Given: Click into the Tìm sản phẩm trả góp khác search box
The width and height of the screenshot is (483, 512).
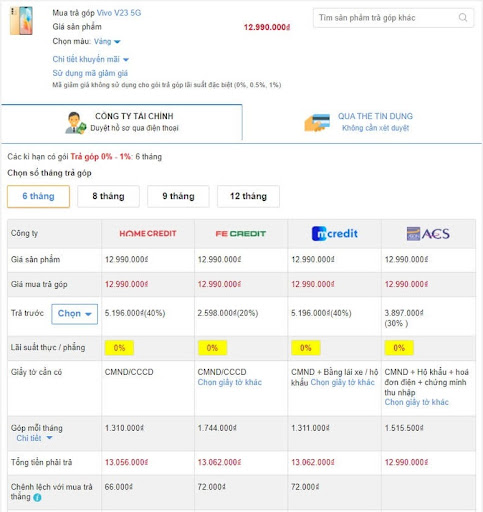Looking at the screenshot, I should (x=393, y=18).
